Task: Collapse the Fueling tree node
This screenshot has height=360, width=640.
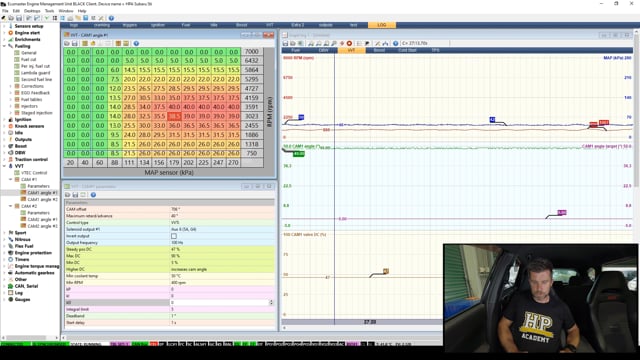Action: click(4, 46)
